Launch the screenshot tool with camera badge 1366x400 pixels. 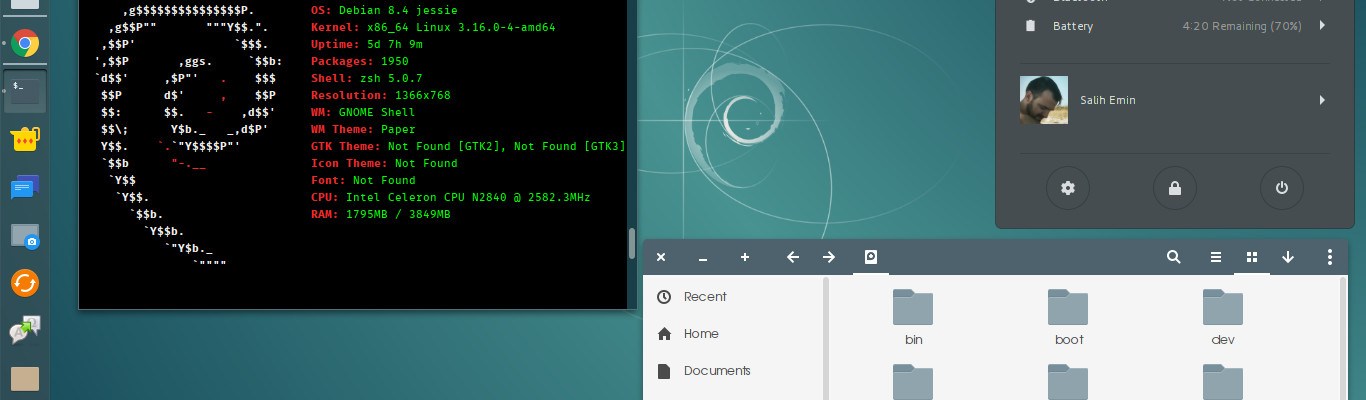point(25,236)
